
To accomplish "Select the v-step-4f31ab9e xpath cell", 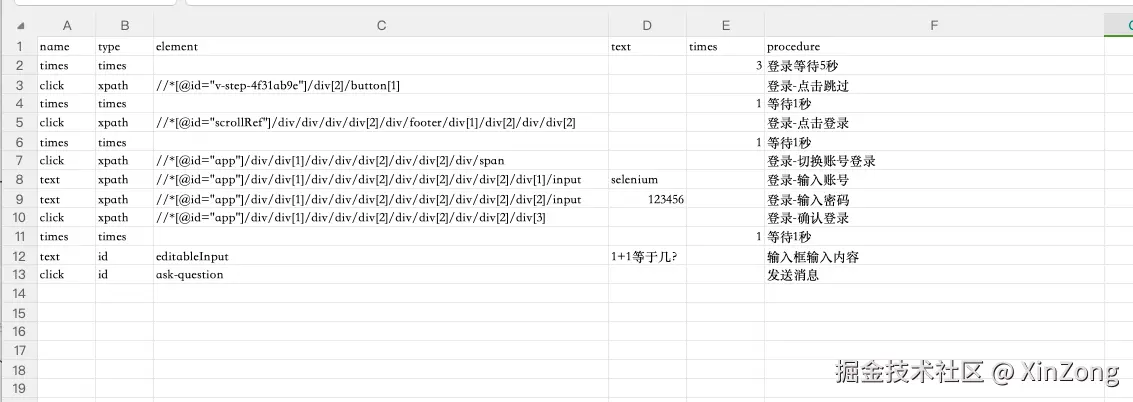I will point(380,85).
